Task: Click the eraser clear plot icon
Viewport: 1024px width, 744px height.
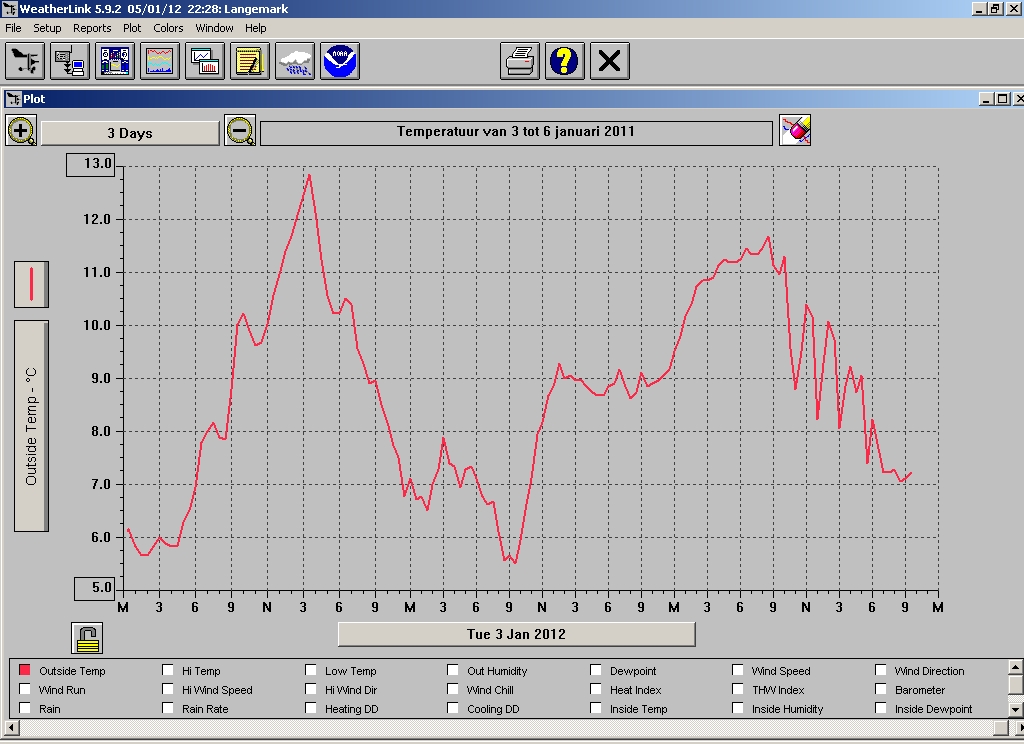Action: coord(795,131)
